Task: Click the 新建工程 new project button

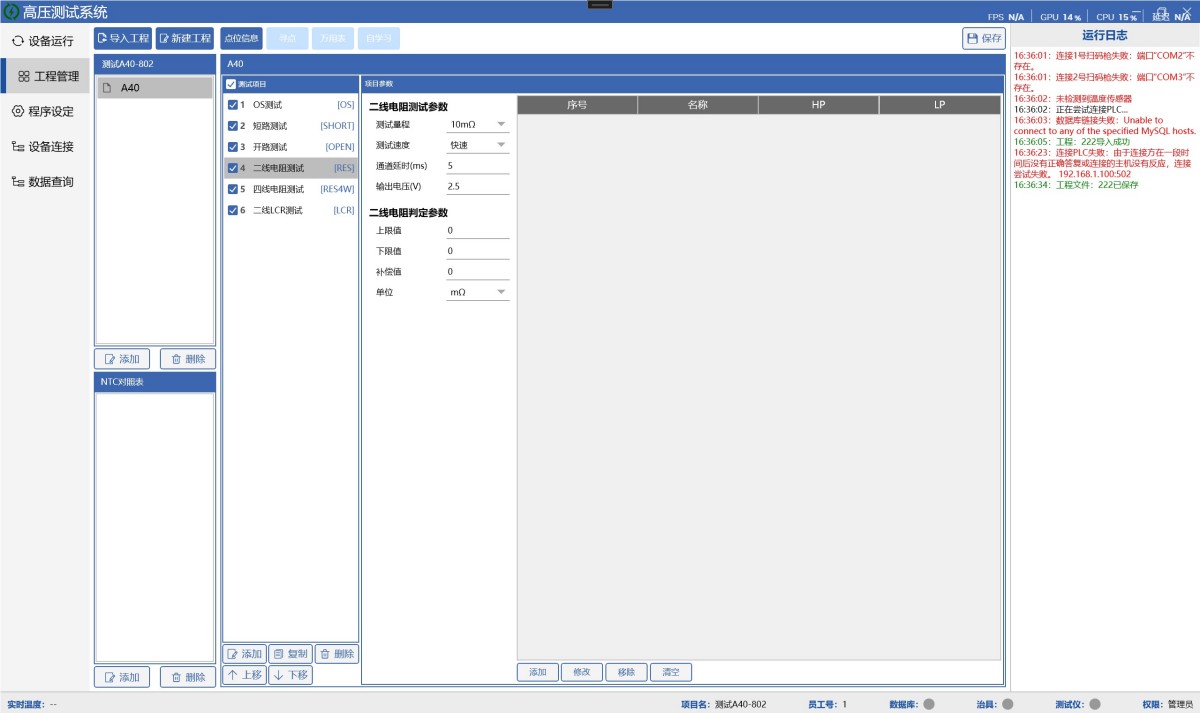Action: (x=184, y=38)
